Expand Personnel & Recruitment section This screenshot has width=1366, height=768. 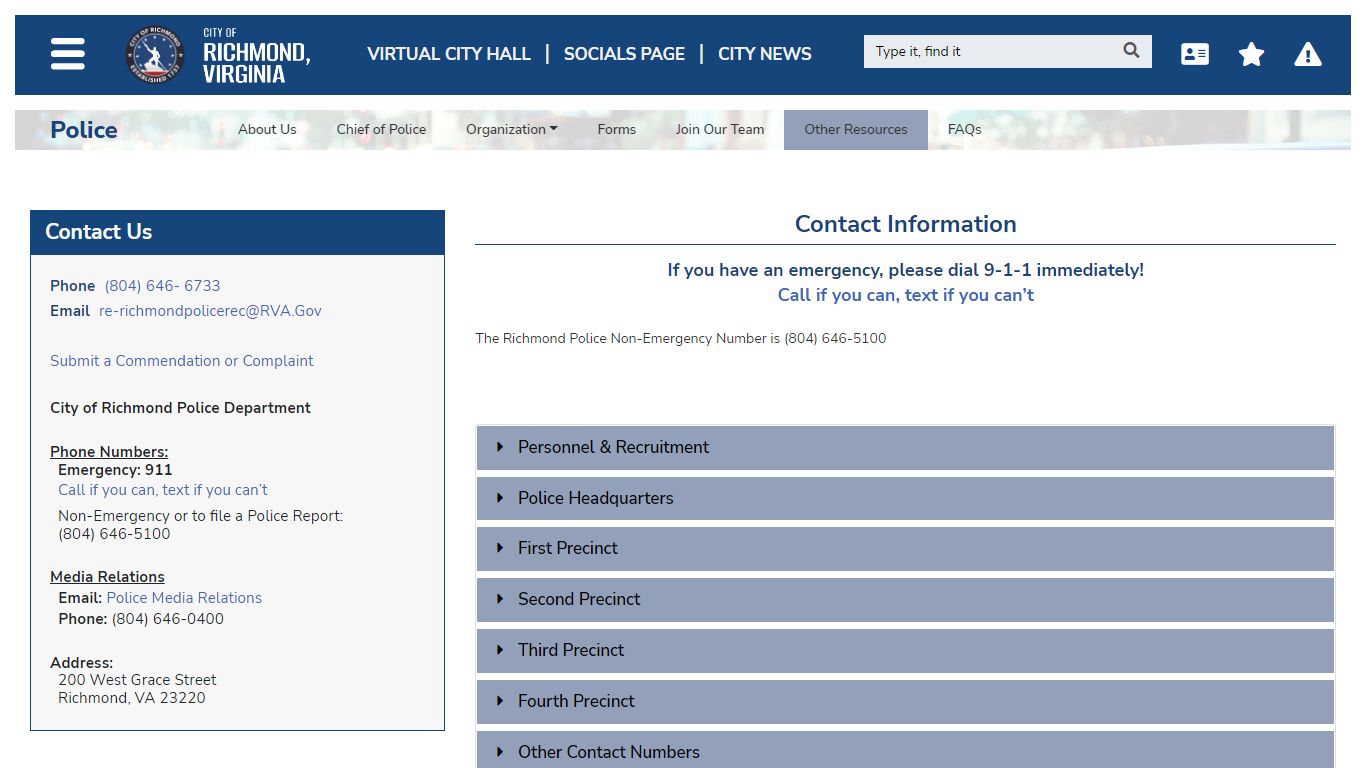pos(905,447)
